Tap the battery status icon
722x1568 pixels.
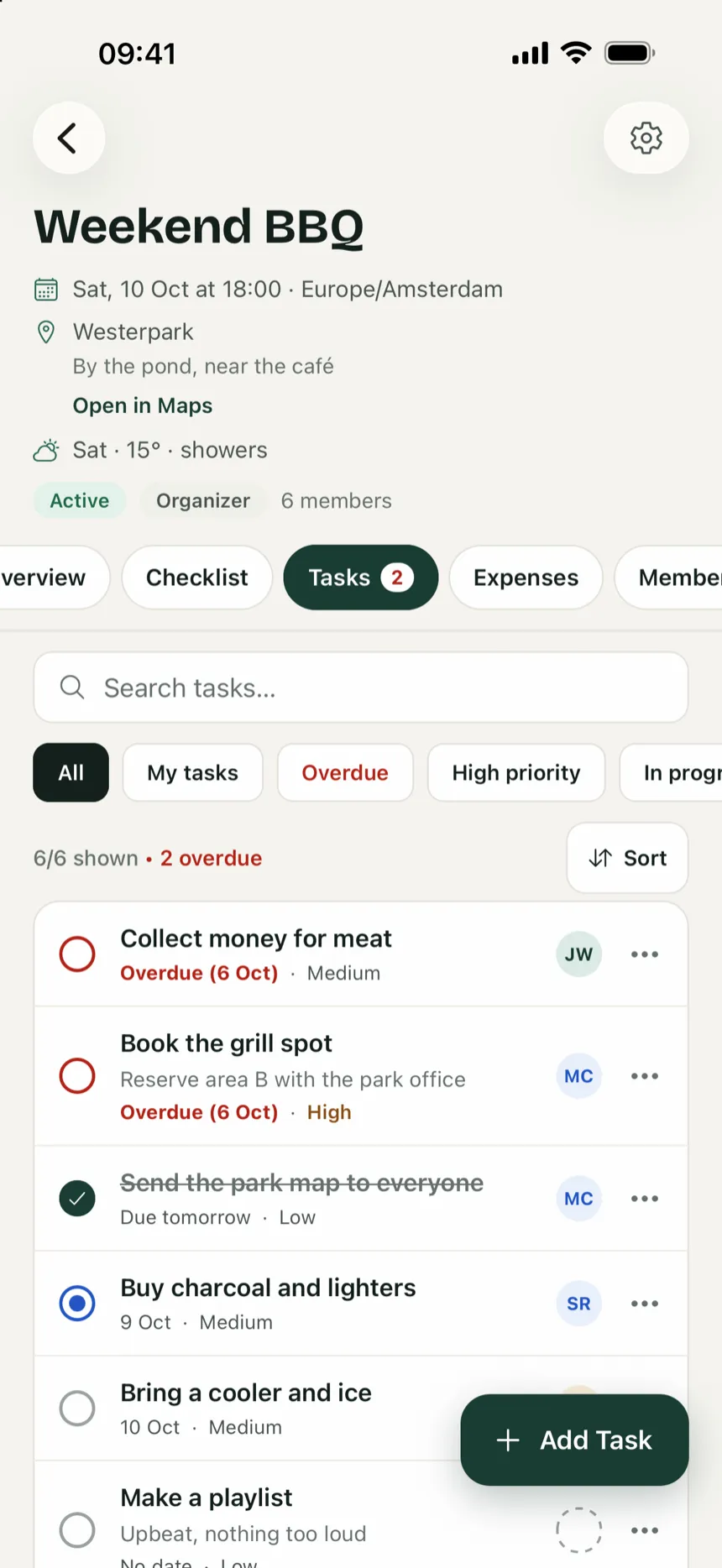click(x=630, y=53)
